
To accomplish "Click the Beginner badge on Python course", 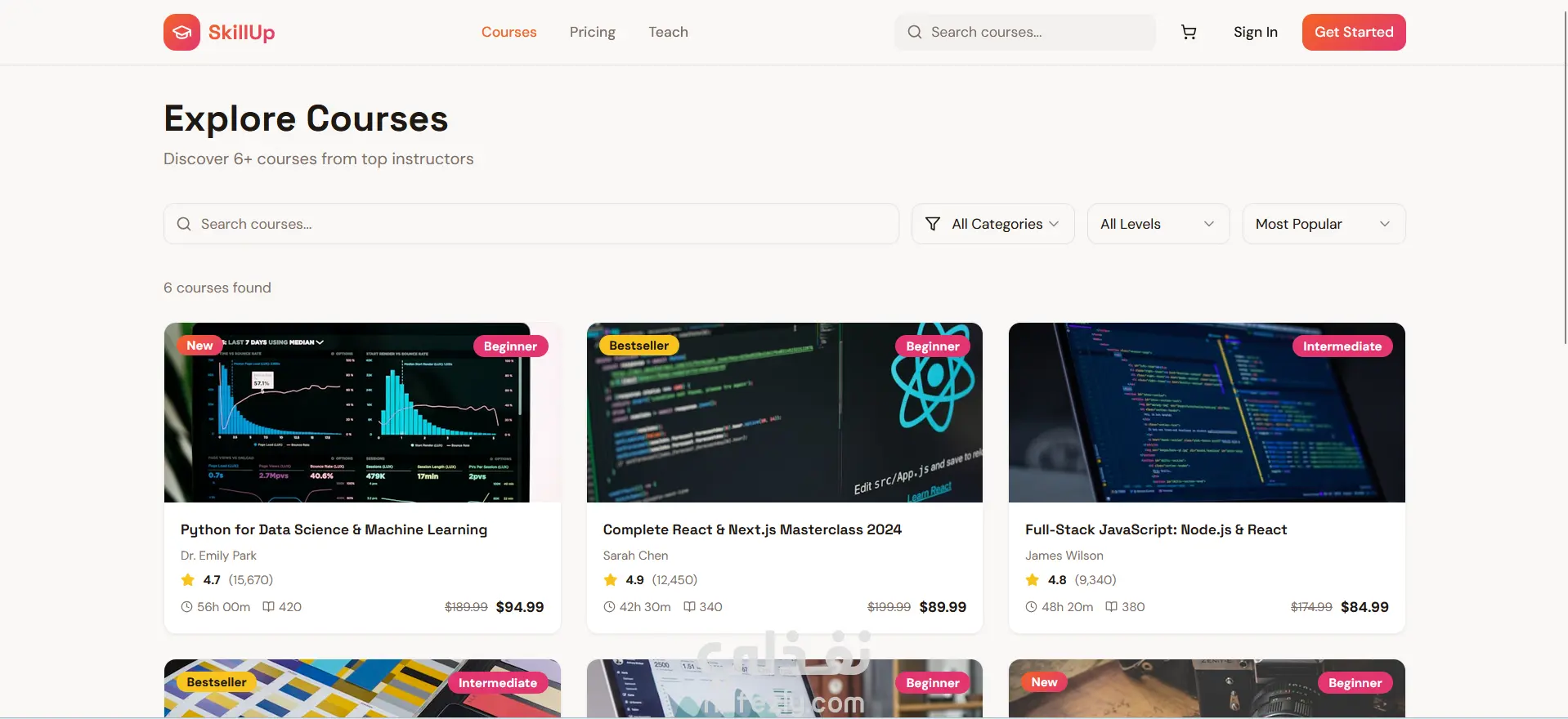I will tap(510, 346).
